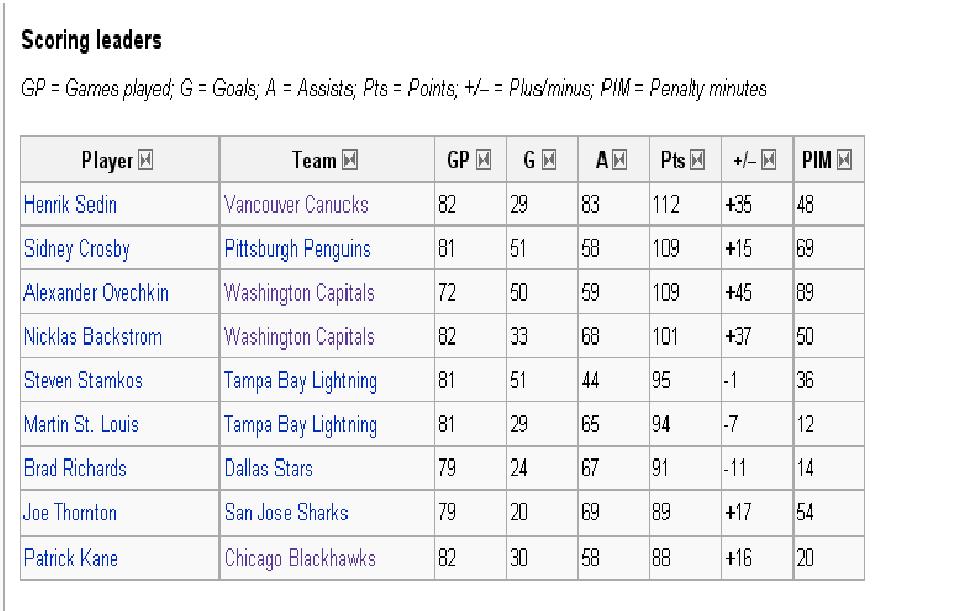
Task: Open Vancouver Canucks team link
Action: point(296,205)
